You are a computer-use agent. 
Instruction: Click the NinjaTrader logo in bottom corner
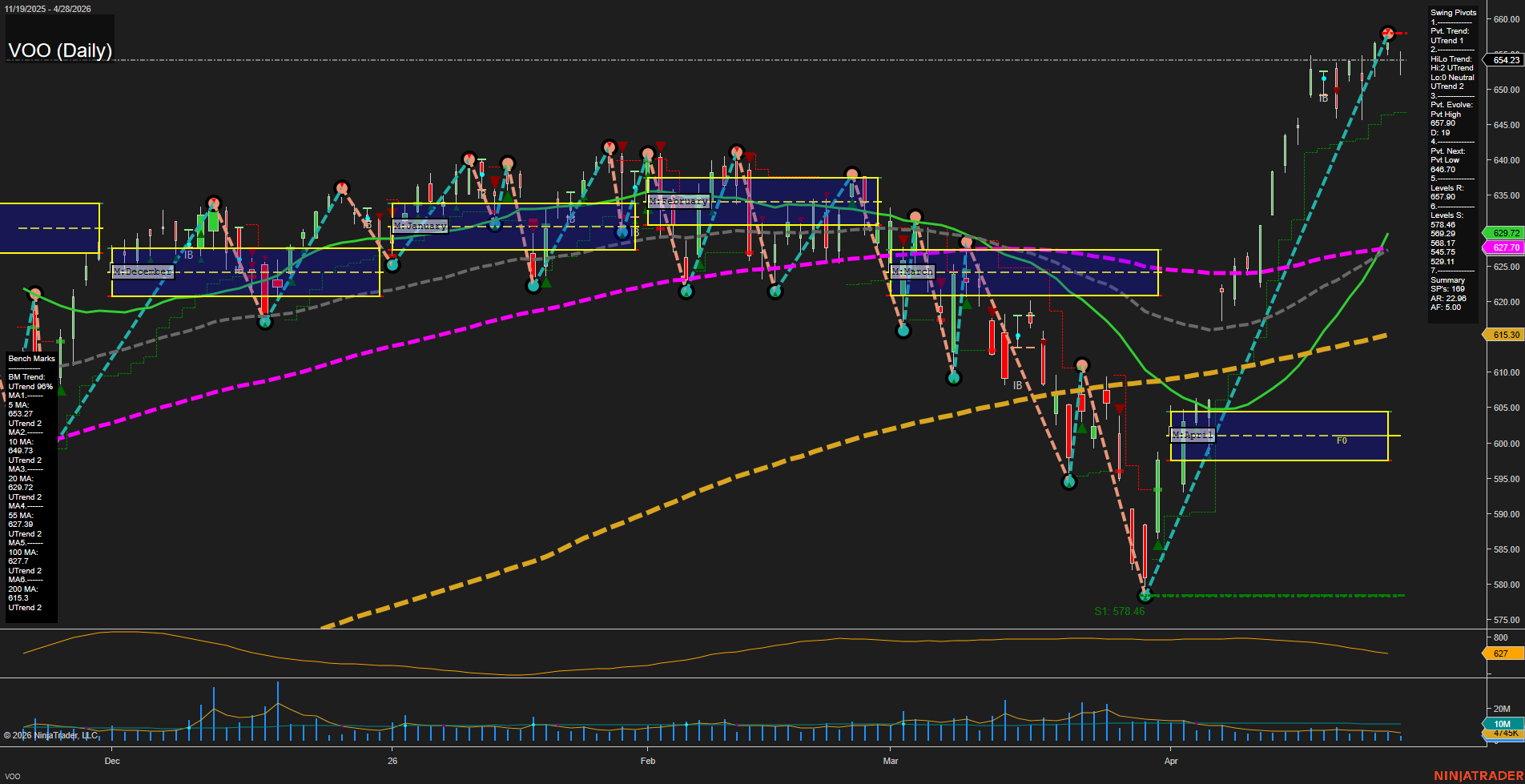point(1477,775)
